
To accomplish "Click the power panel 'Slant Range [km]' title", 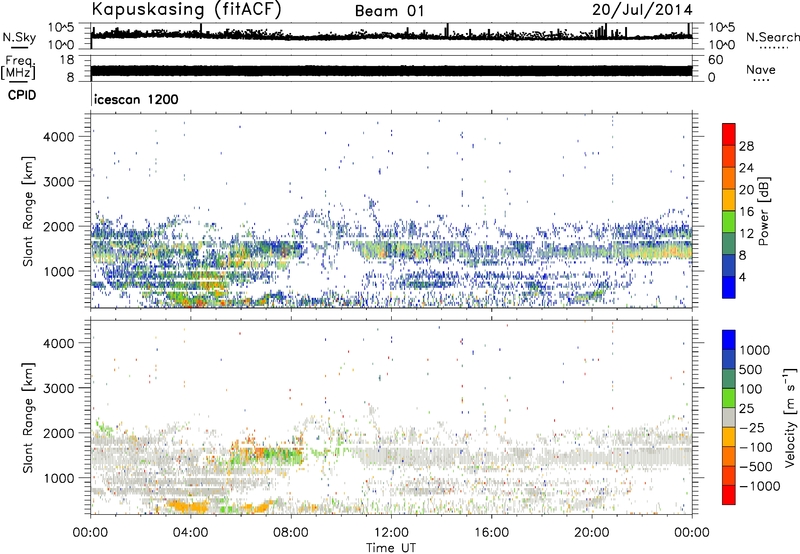I will click(28, 211).
